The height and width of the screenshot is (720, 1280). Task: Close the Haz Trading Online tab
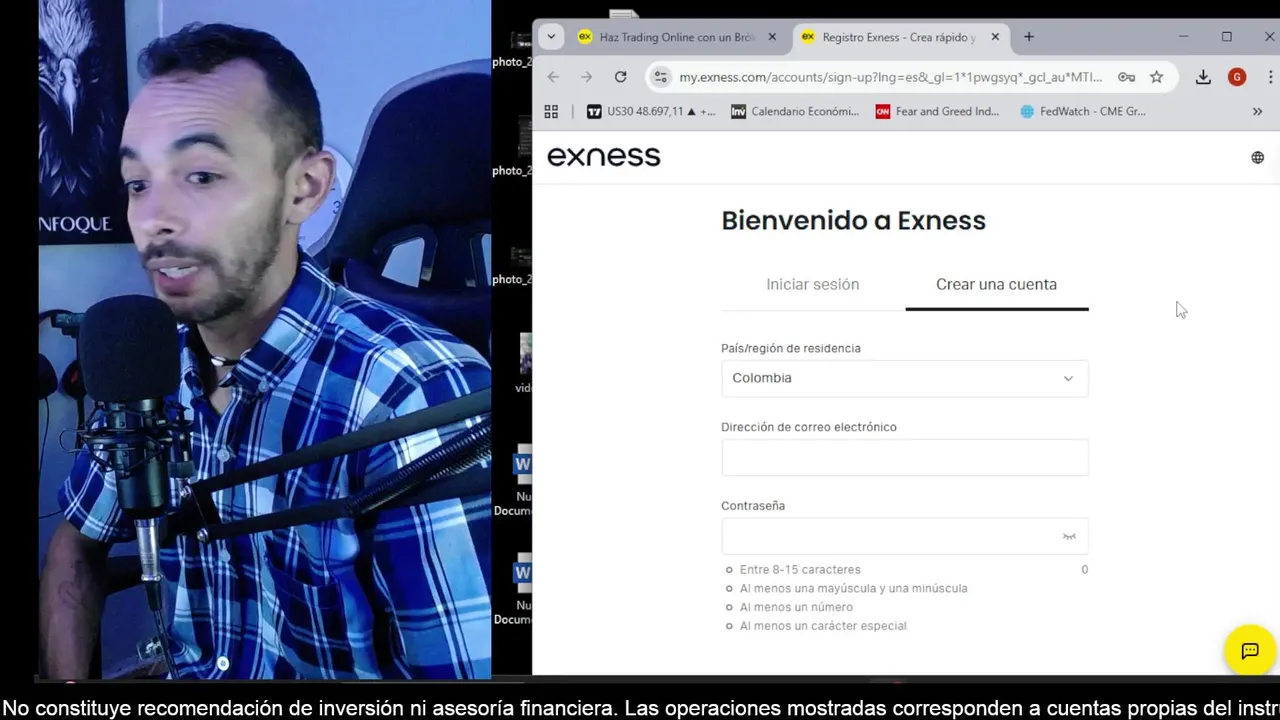click(772, 37)
